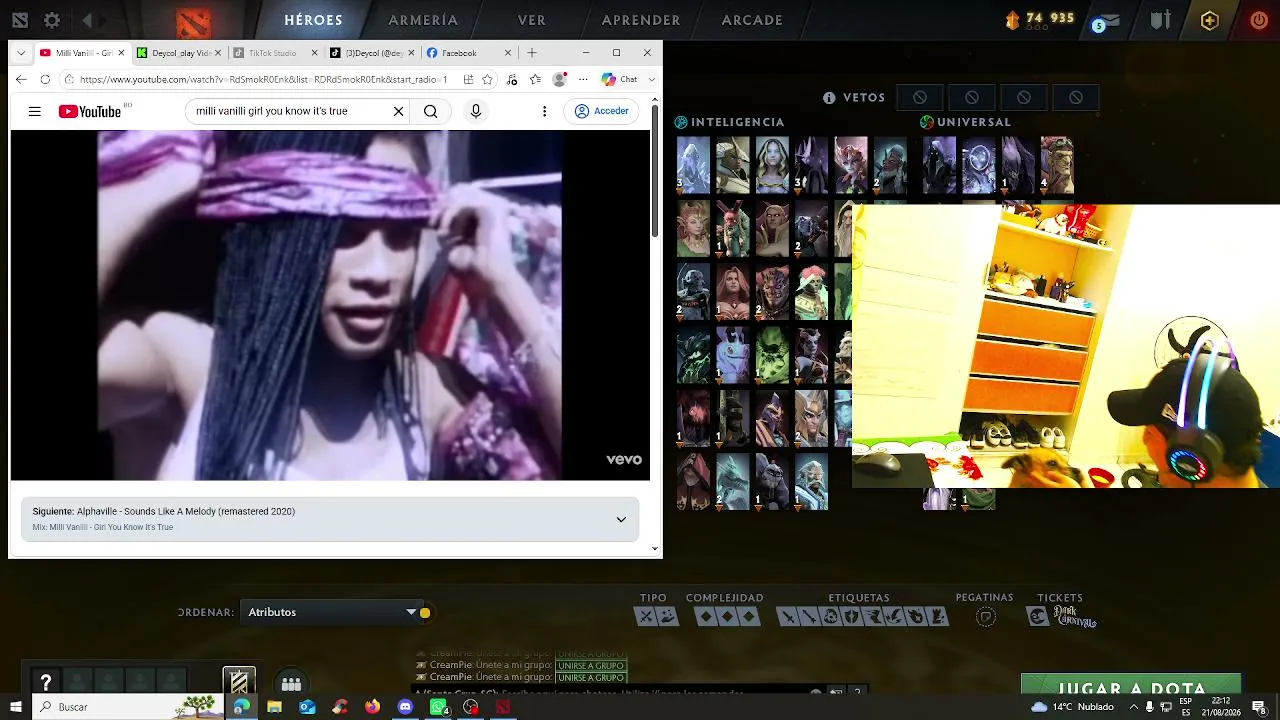This screenshot has width=1280, height=720.
Task: Switch to the Facebook browser tab
Action: point(469,53)
